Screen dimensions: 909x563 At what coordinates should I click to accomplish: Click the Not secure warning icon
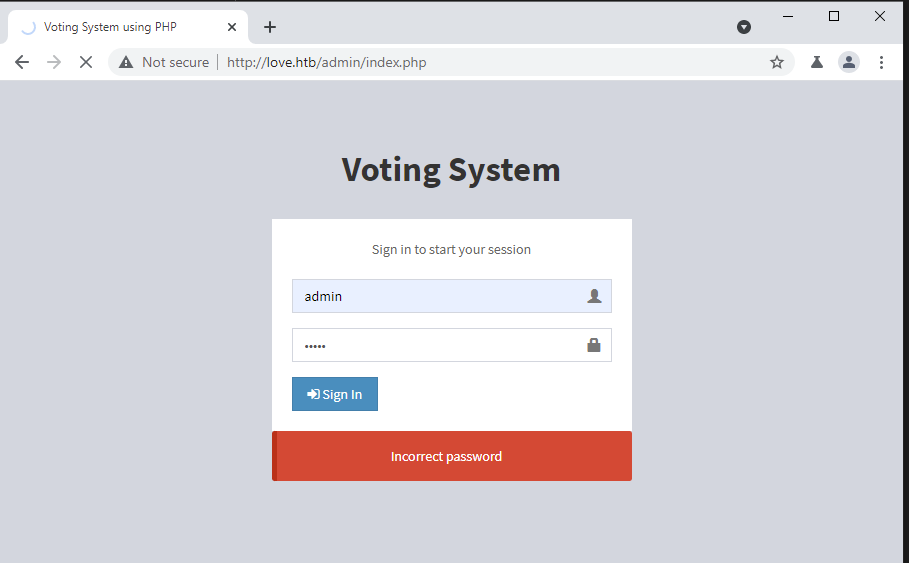click(126, 62)
